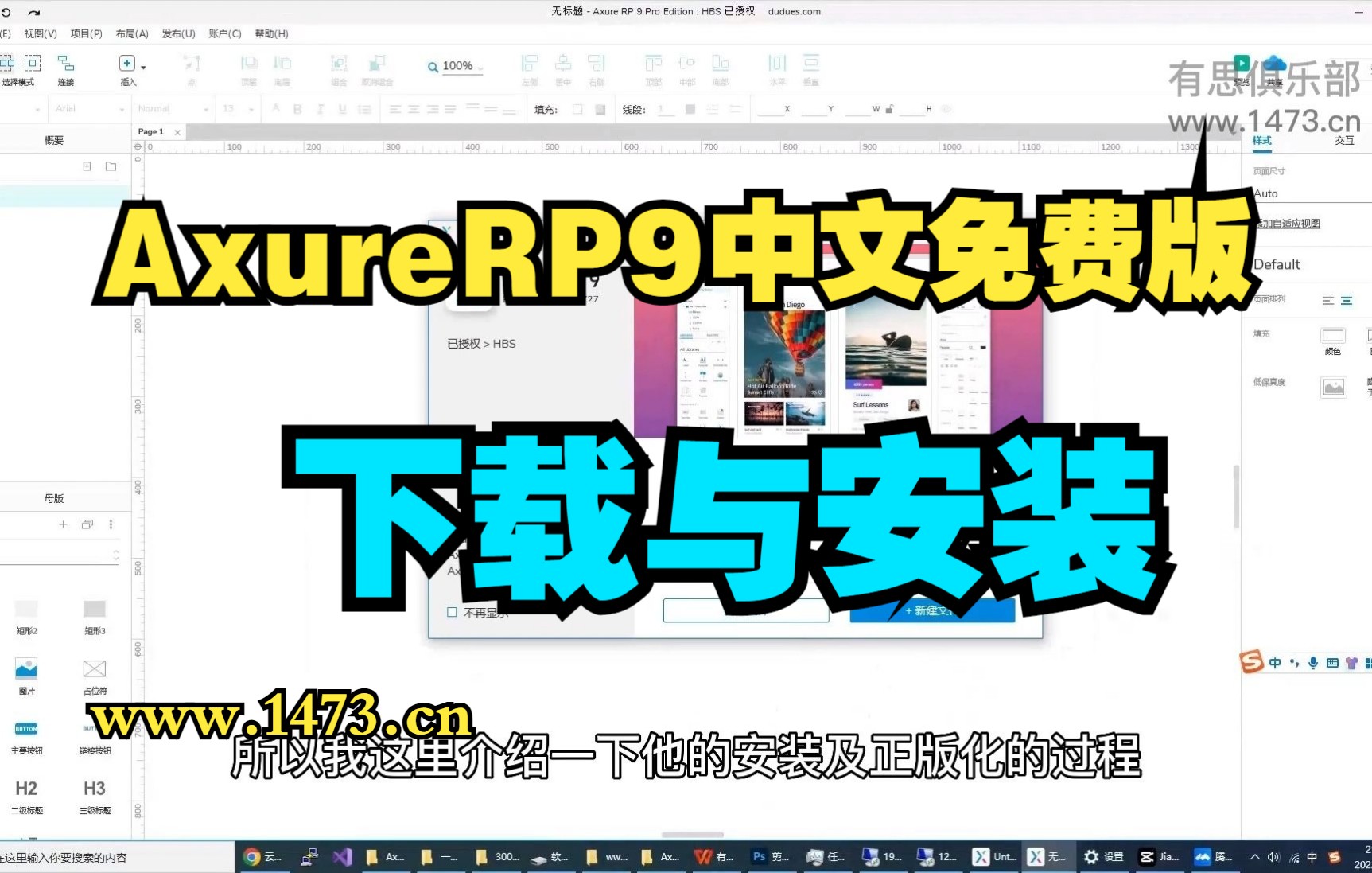1372x873 pixels.
Task: Click the 顶层 bring-to-front icon
Action: coord(249,64)
